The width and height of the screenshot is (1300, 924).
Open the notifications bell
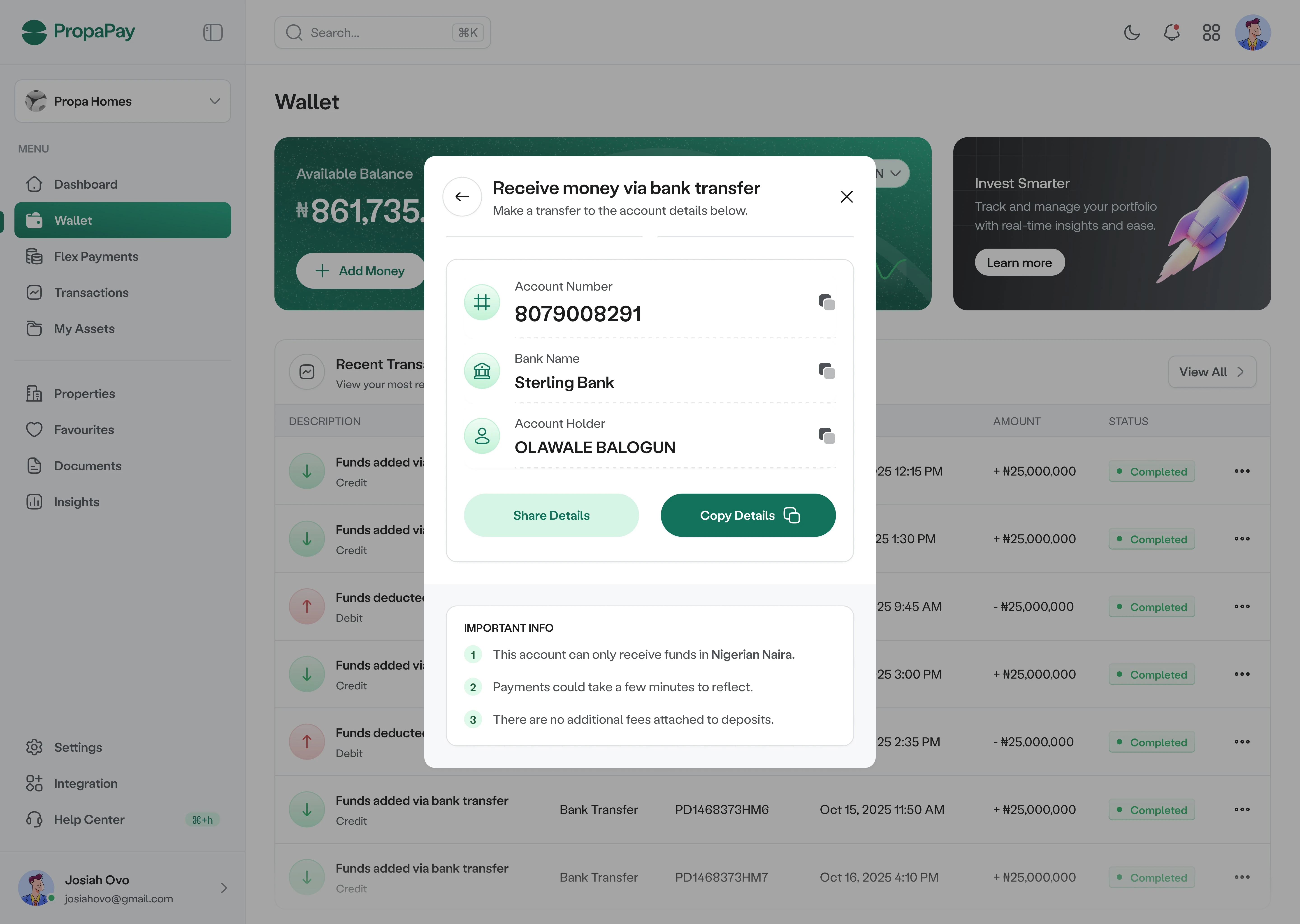tap(1171, 32)
